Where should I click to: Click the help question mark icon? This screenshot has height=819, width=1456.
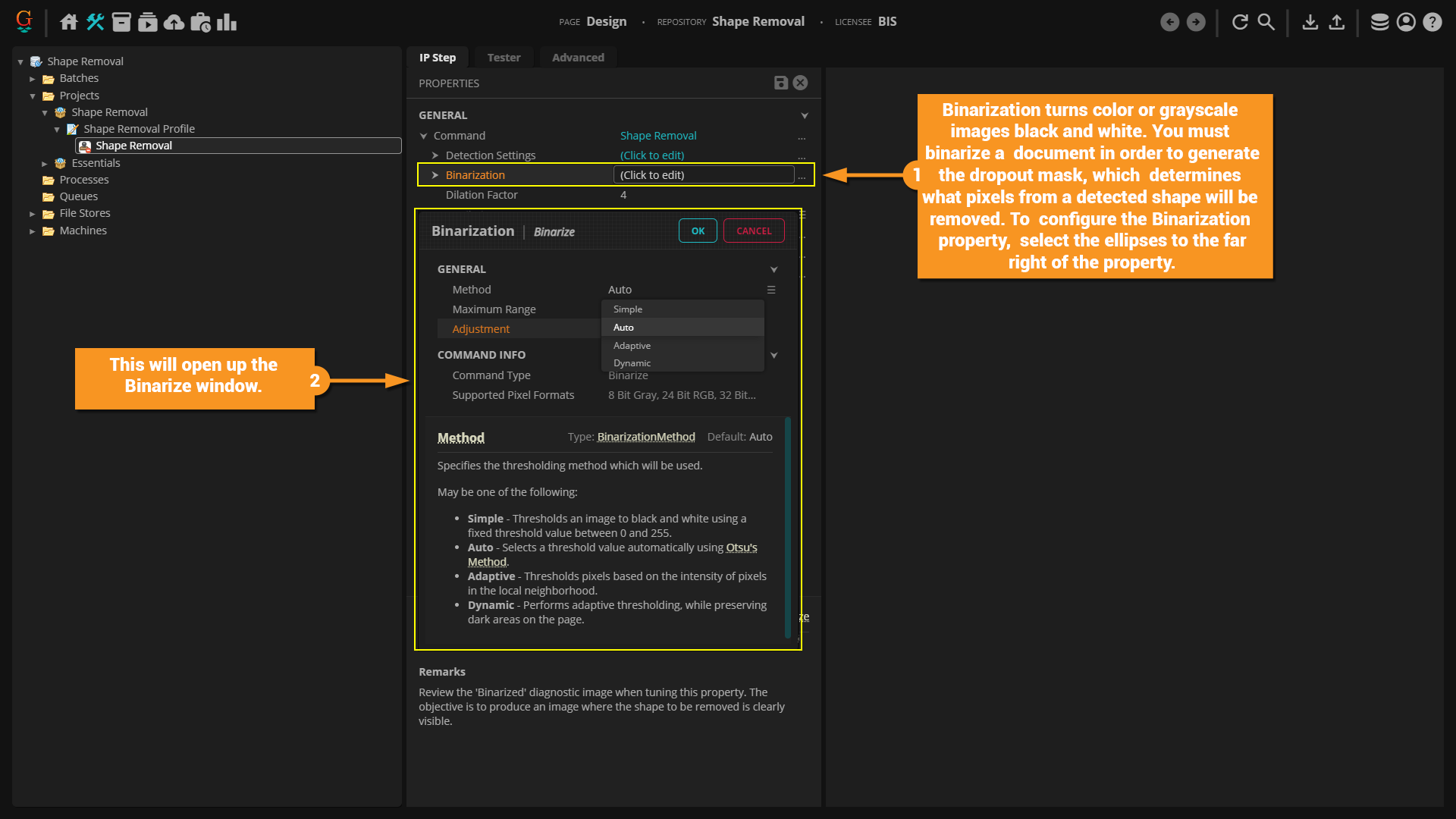1432,22
